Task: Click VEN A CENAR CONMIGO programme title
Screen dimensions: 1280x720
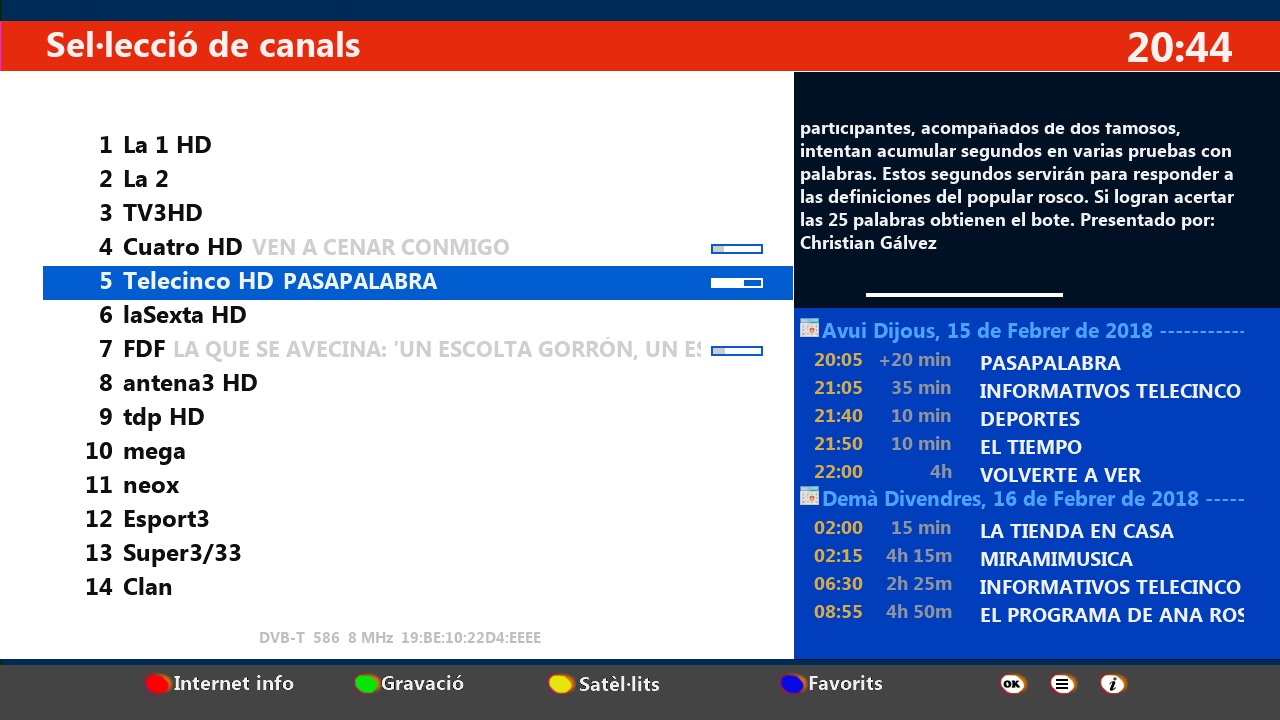Action: pyautogui.click(x=381, y=247)
